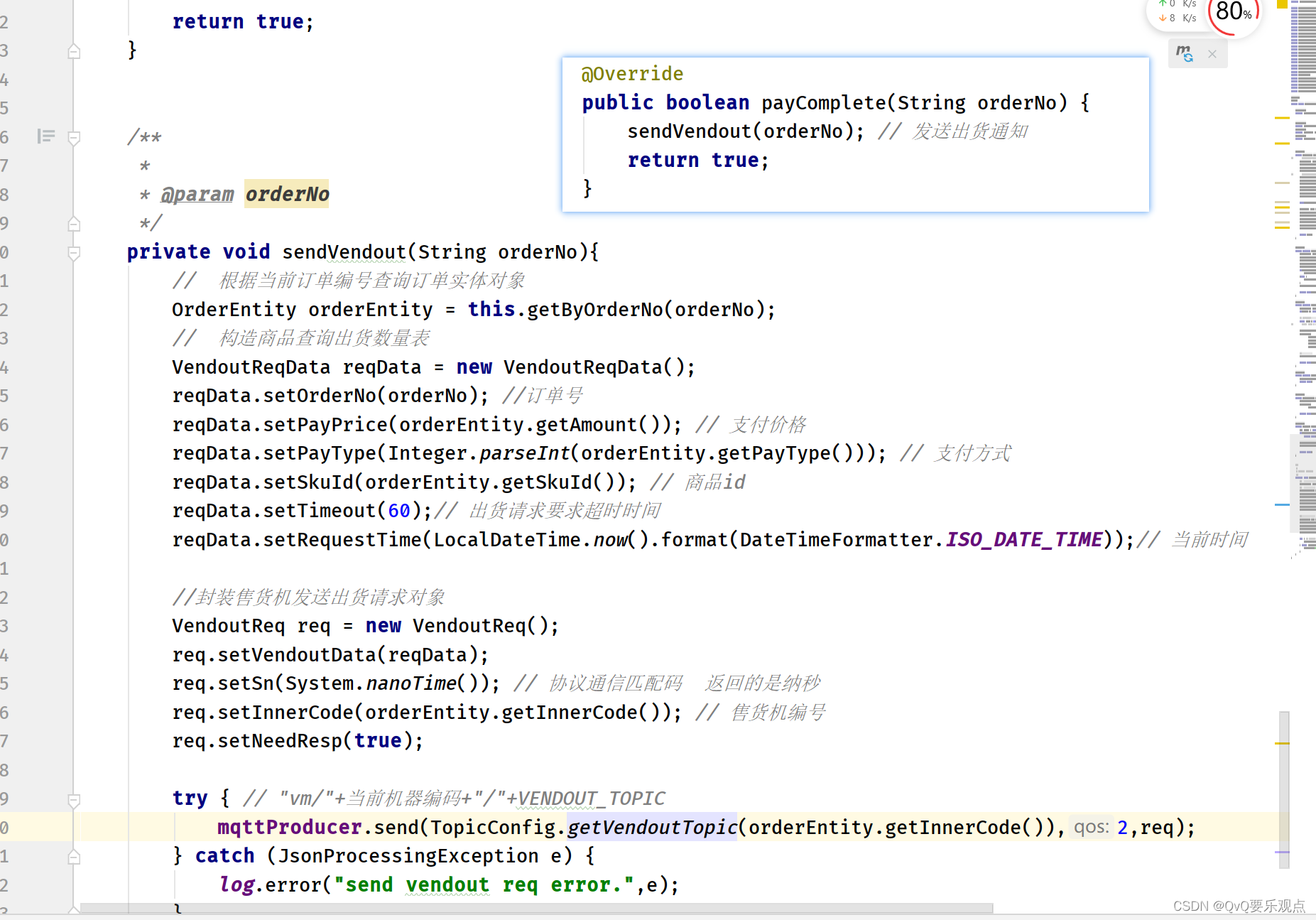Click @Override in the preview popup

(632, 74)
